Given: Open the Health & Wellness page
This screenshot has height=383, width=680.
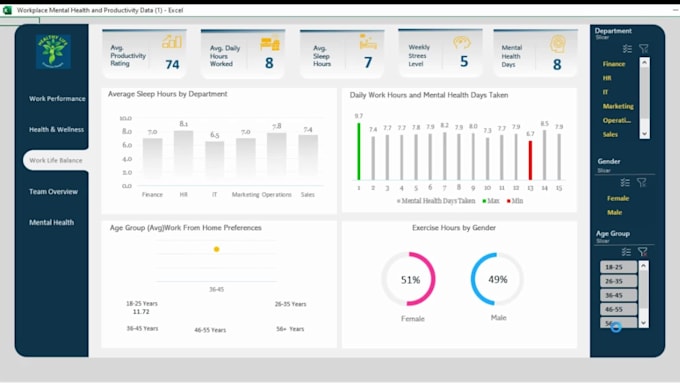Looking at the screenshot, I should click(56, 129).
